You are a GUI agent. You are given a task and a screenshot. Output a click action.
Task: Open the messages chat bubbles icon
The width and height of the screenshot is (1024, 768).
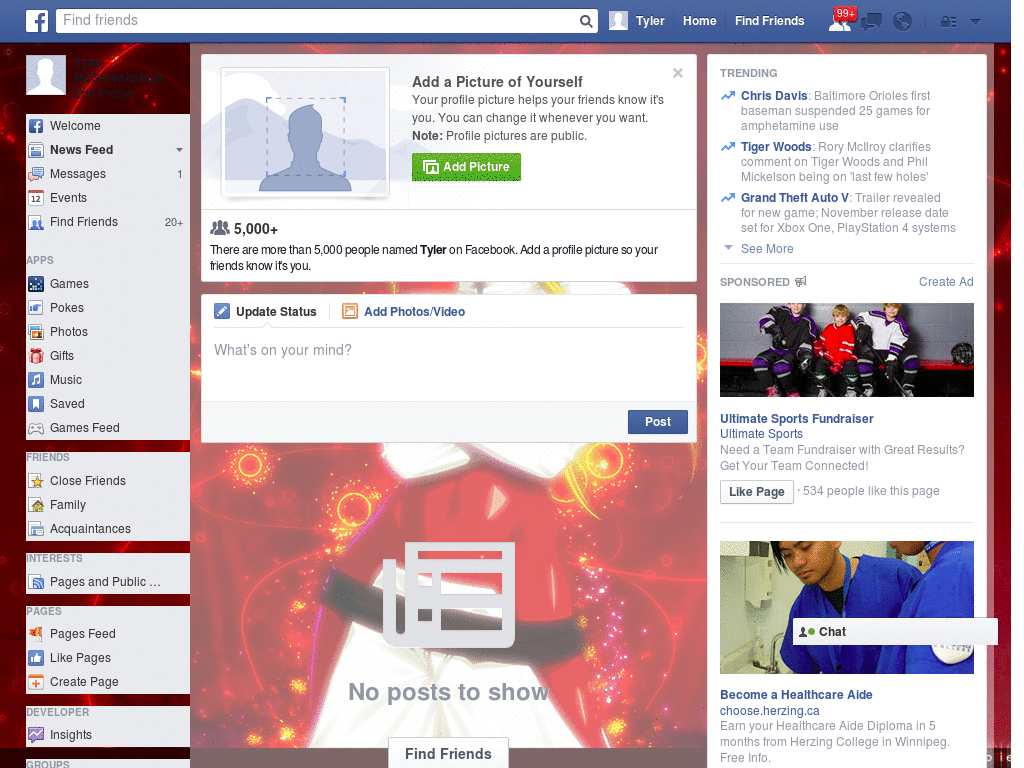(x=871, y=22)
